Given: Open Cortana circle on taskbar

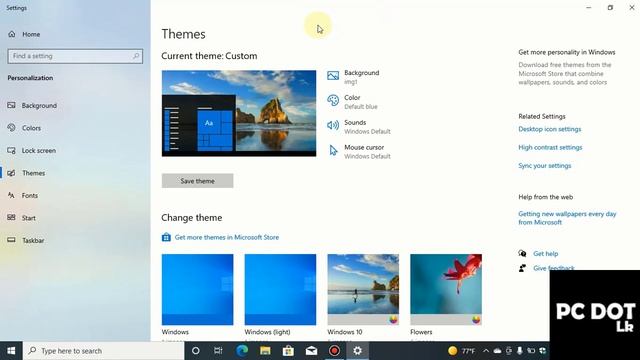Looking at the screenshot, I should coord(196,351).
